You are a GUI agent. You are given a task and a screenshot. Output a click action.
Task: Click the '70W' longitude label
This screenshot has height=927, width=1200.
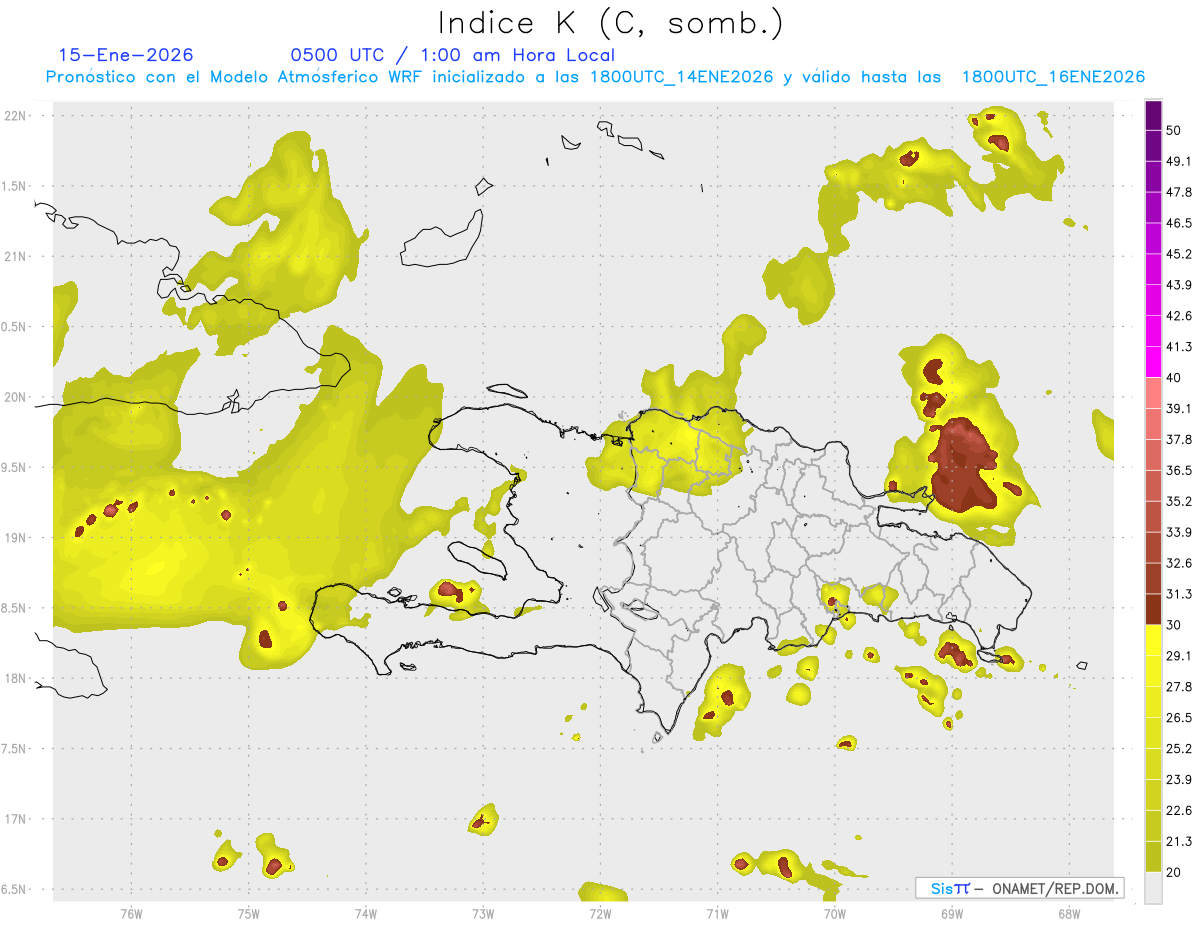point(835,914)
